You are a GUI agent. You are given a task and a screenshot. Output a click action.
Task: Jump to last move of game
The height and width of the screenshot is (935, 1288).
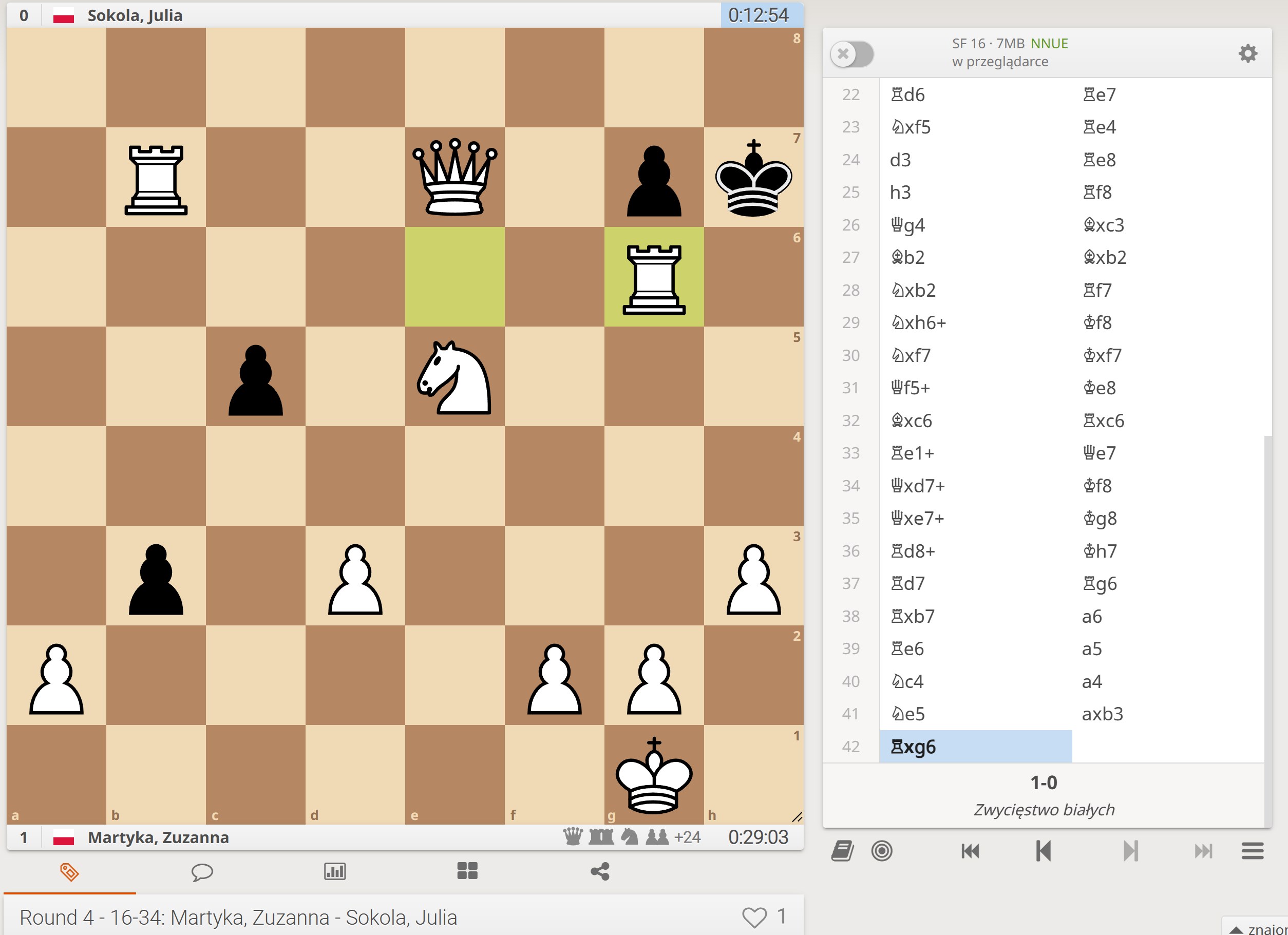[x=1203, y=850]
